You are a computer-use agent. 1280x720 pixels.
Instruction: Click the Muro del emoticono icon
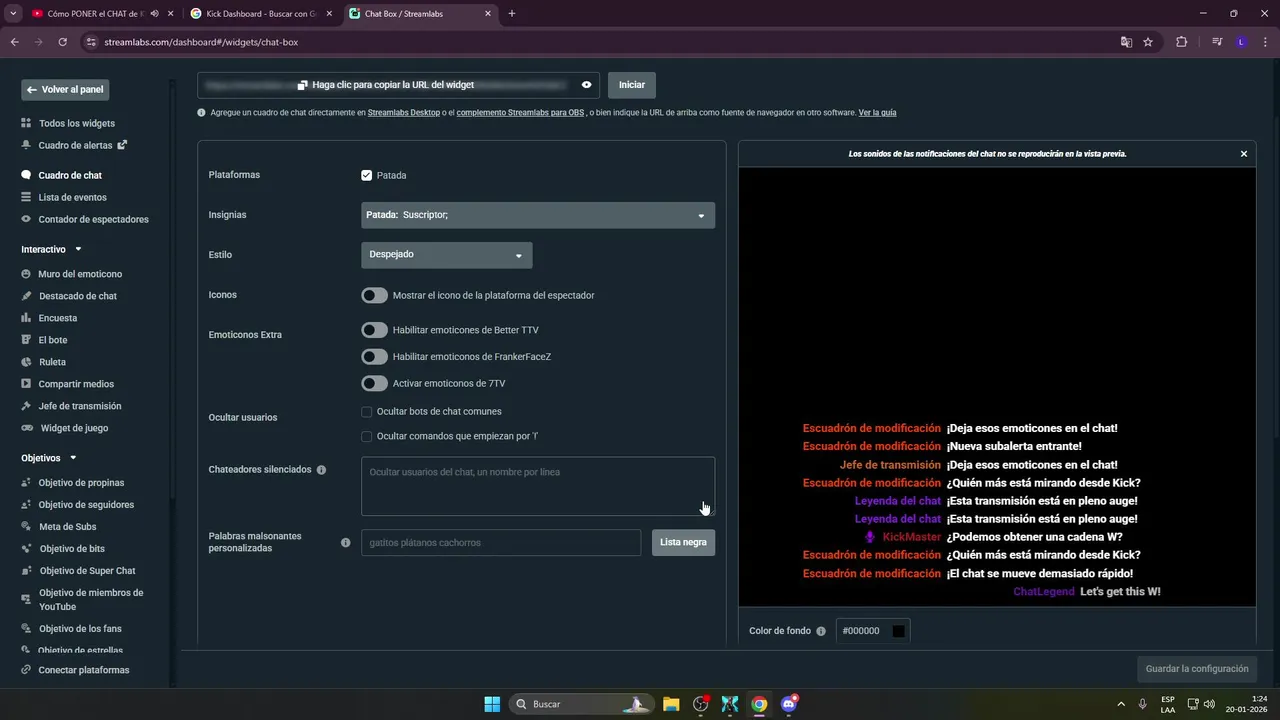coord(26,274)
